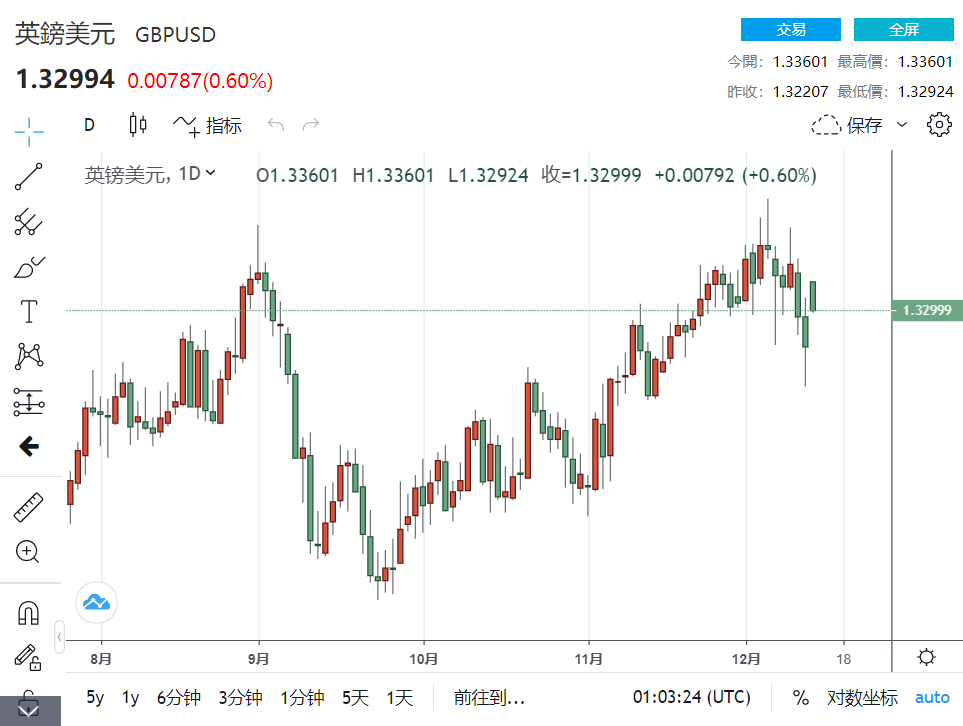
Task: Open 前往到… date jump field
Action: tap(489, 698)
